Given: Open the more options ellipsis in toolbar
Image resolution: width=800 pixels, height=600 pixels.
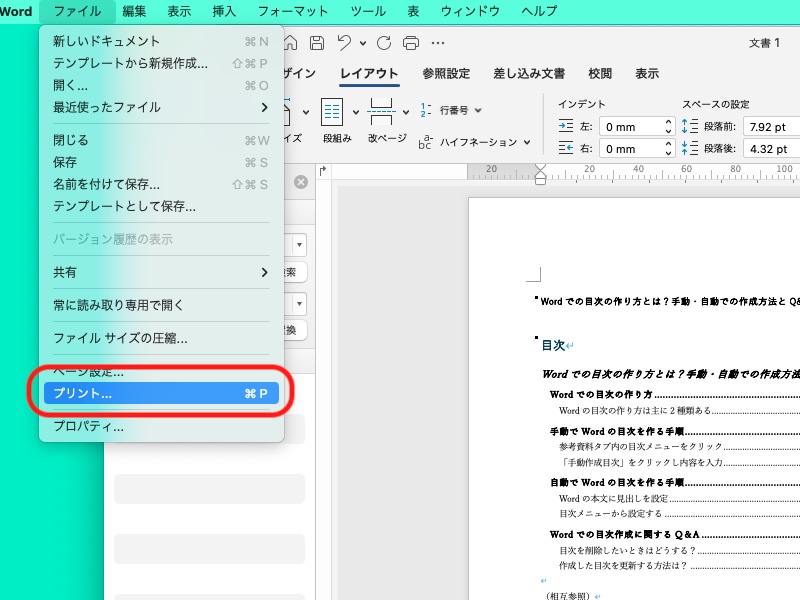Looking at the screenshot, I should click(438, 43).
